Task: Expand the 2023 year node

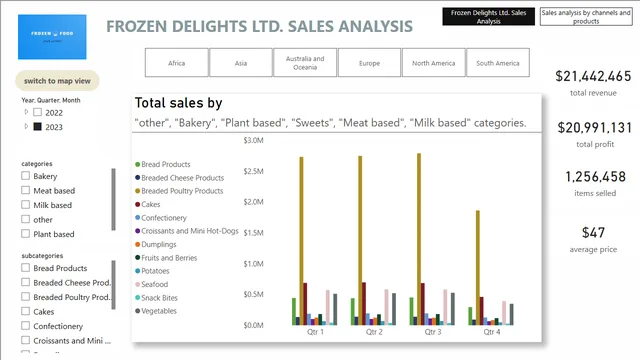Action: [x=26, y=127]
